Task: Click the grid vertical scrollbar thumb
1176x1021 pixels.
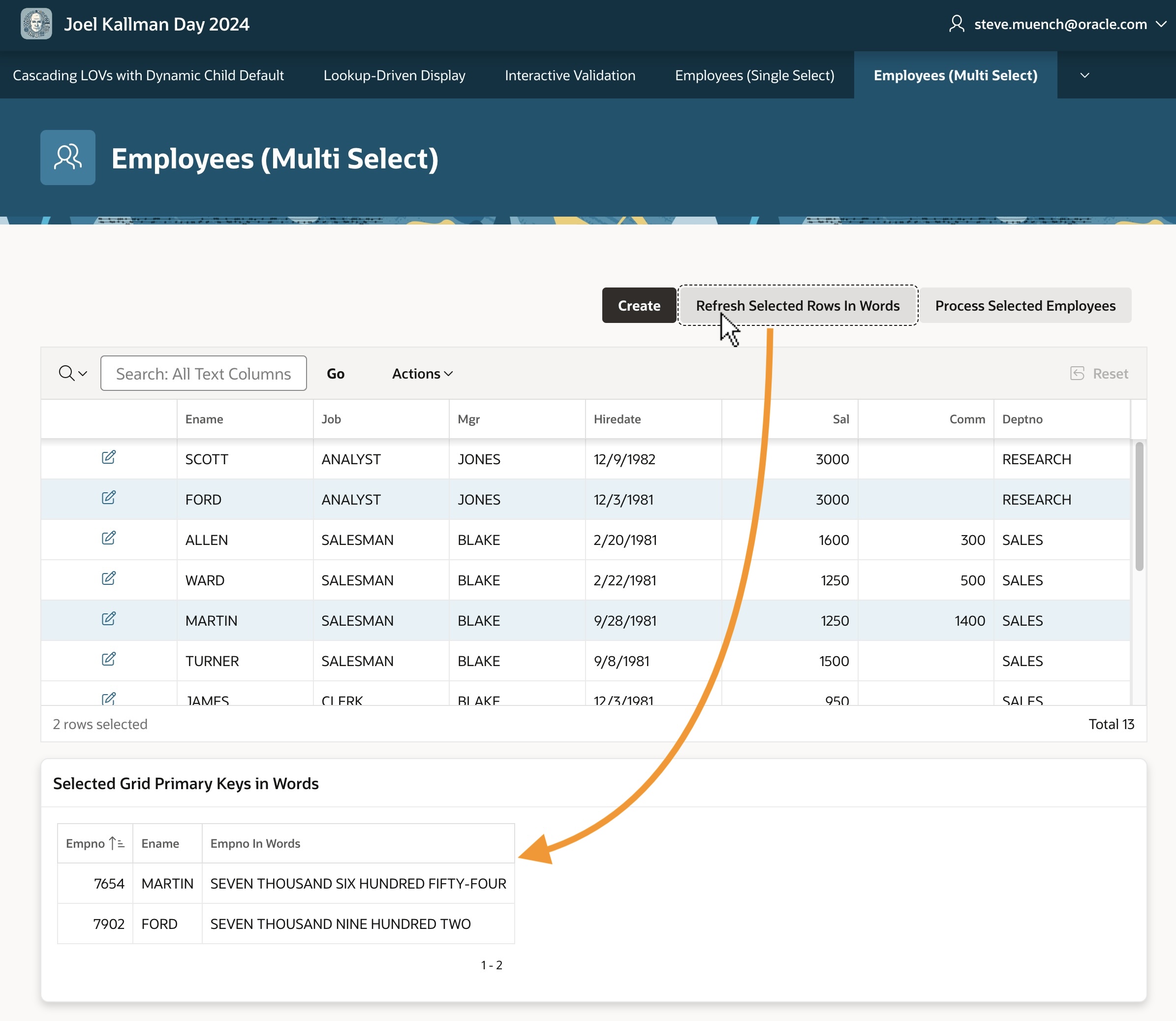Action: click(1139, 506)
